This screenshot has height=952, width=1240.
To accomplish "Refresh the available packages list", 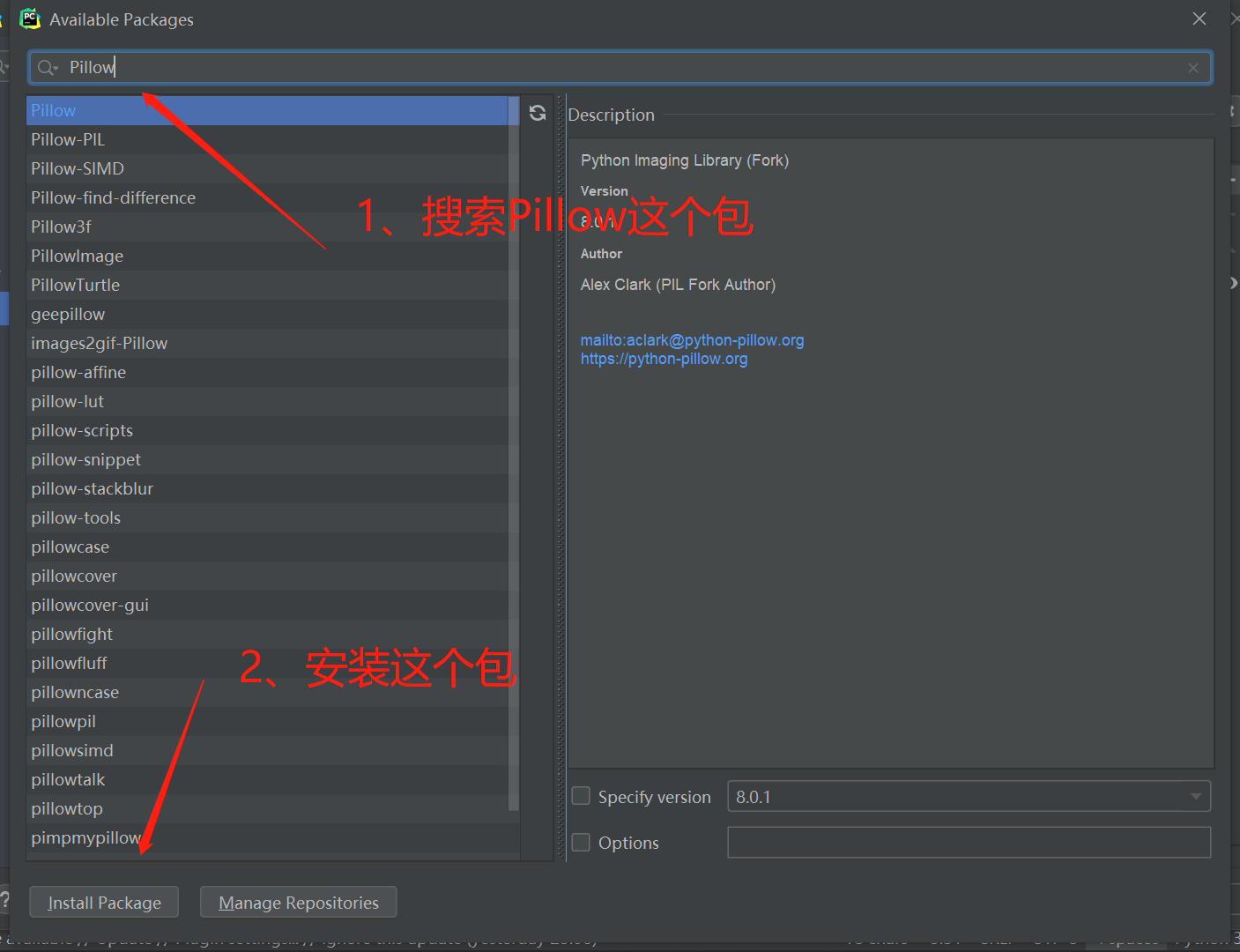I will pyautogui.click(x=537, y=112).
